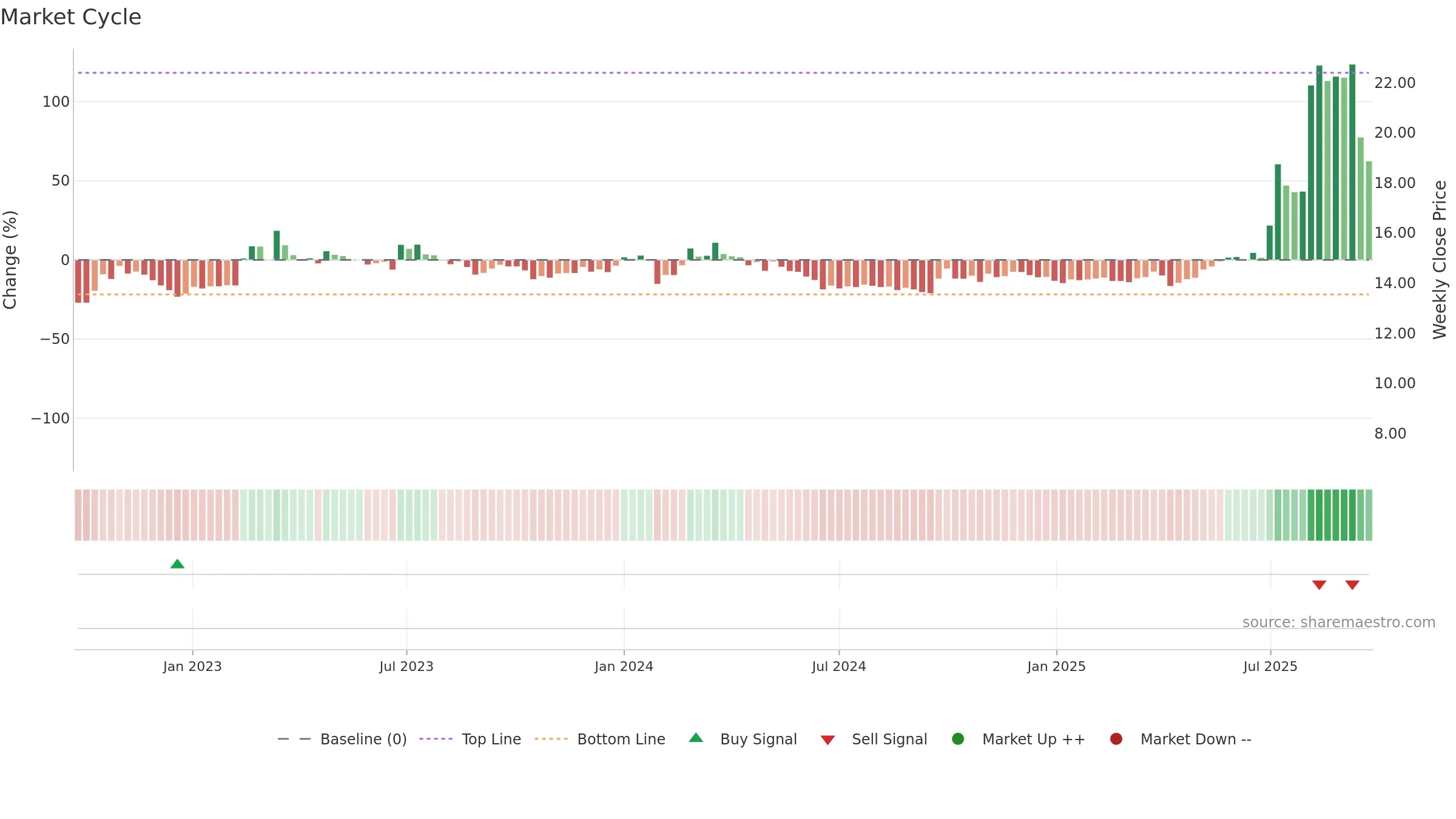
Task: Click the Jan 2023 axis label
Action: [x=192, y=667]
